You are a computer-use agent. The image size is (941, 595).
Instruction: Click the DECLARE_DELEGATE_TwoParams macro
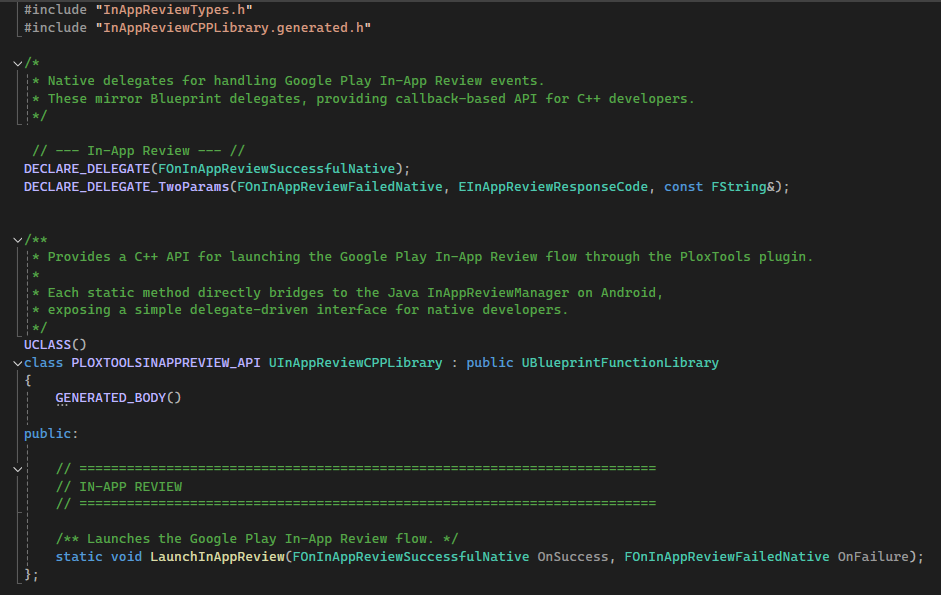[126, 186]
